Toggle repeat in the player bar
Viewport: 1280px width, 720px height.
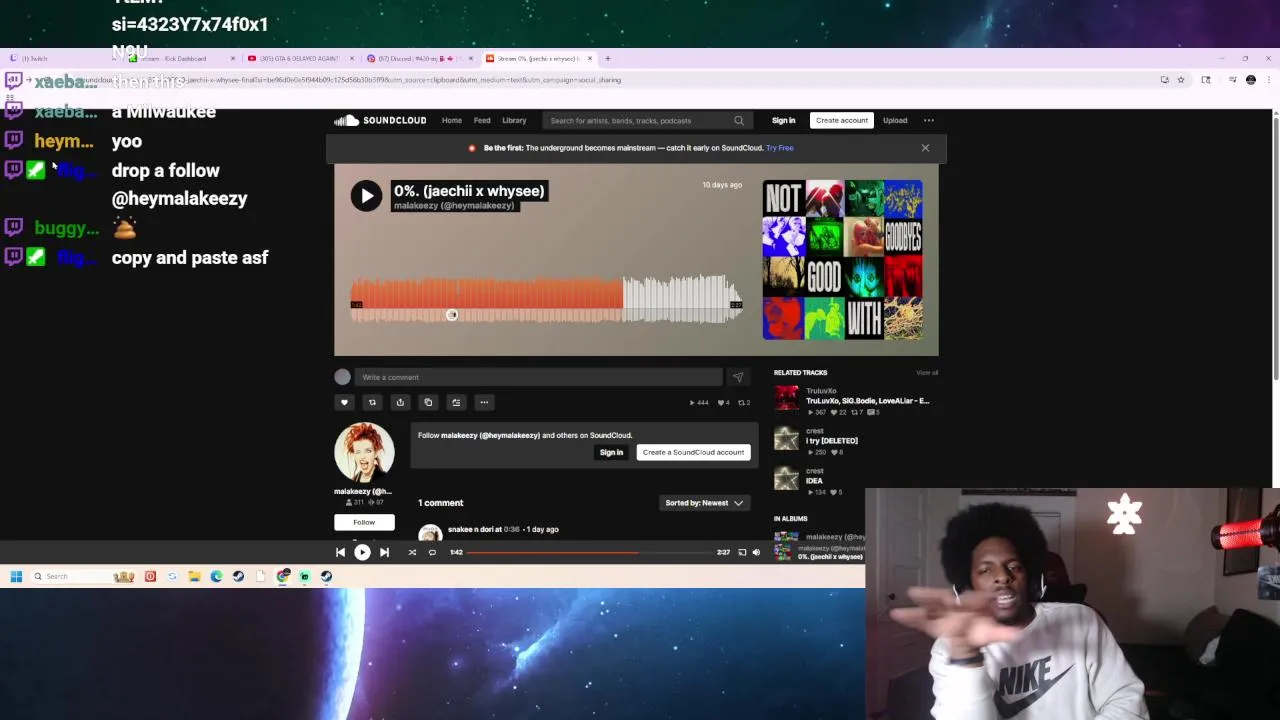click(x=432, y=552)
